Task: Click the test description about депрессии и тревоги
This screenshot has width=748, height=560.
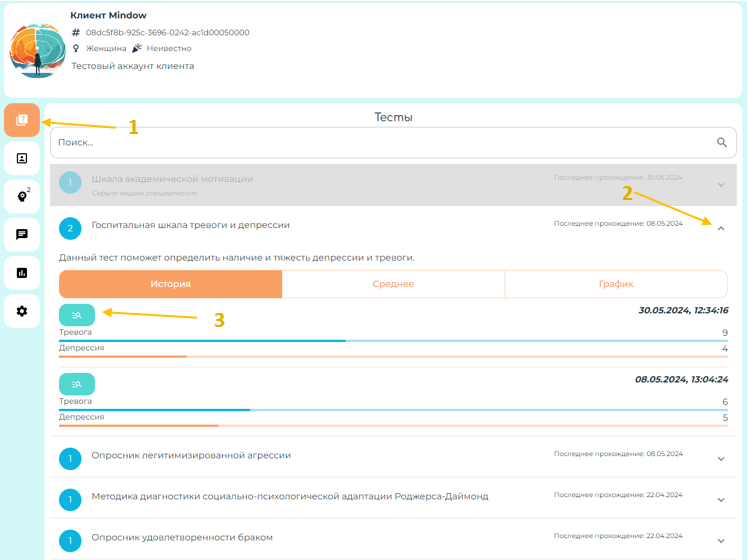Action: [x=237, y=258]
